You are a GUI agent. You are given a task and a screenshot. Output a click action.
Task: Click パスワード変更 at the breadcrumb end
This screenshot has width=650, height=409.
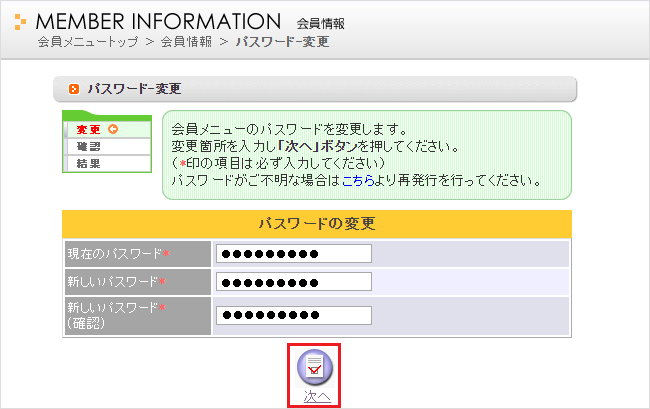click(x=282, y=42)
